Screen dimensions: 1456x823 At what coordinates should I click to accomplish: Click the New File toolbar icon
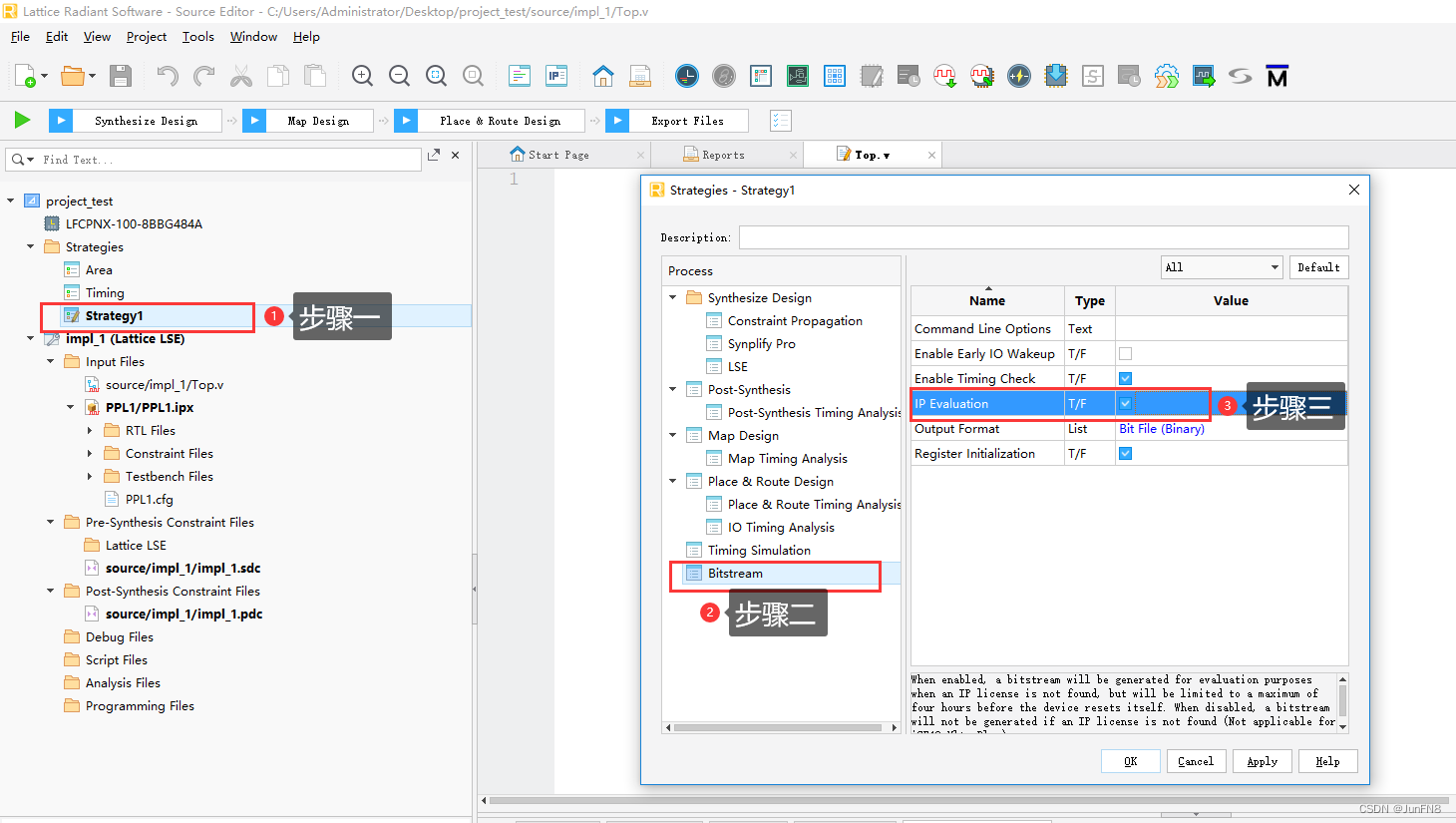(x=26, y=76)
